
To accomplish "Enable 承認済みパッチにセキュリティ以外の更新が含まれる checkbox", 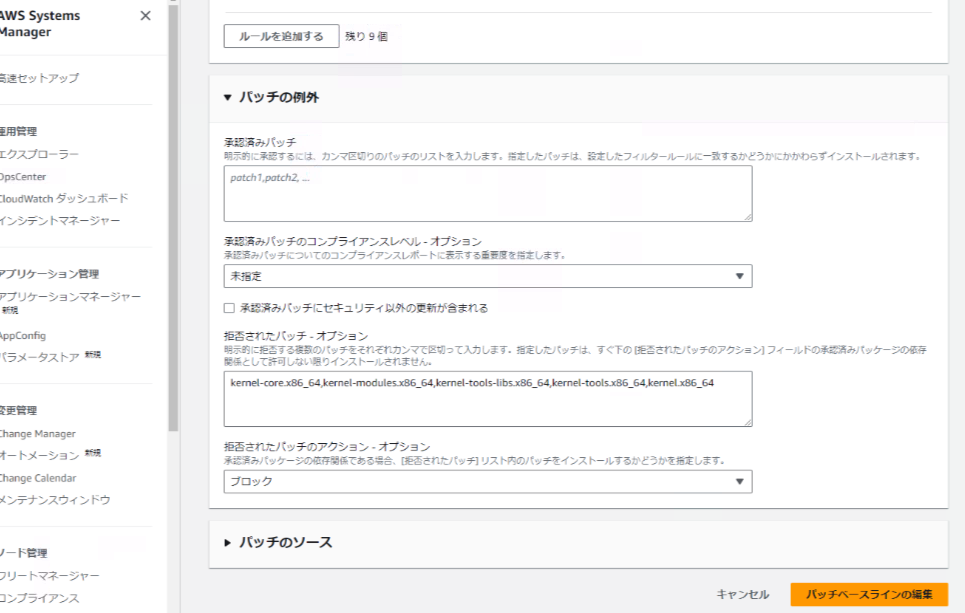I will [229, 308].
